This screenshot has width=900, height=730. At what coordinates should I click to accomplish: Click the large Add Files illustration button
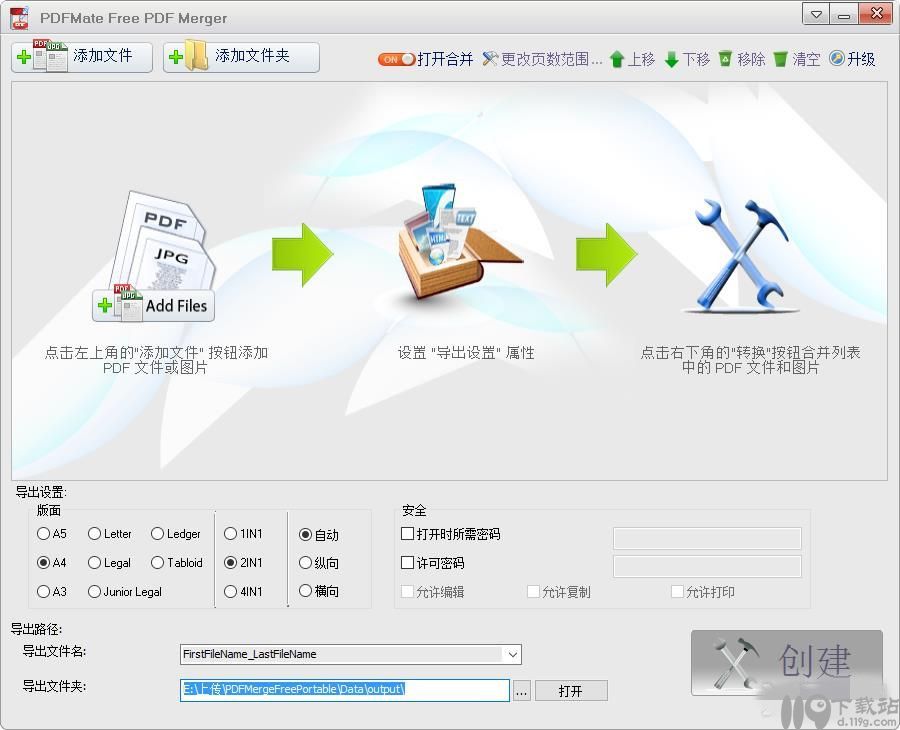(x=153, y=305)
